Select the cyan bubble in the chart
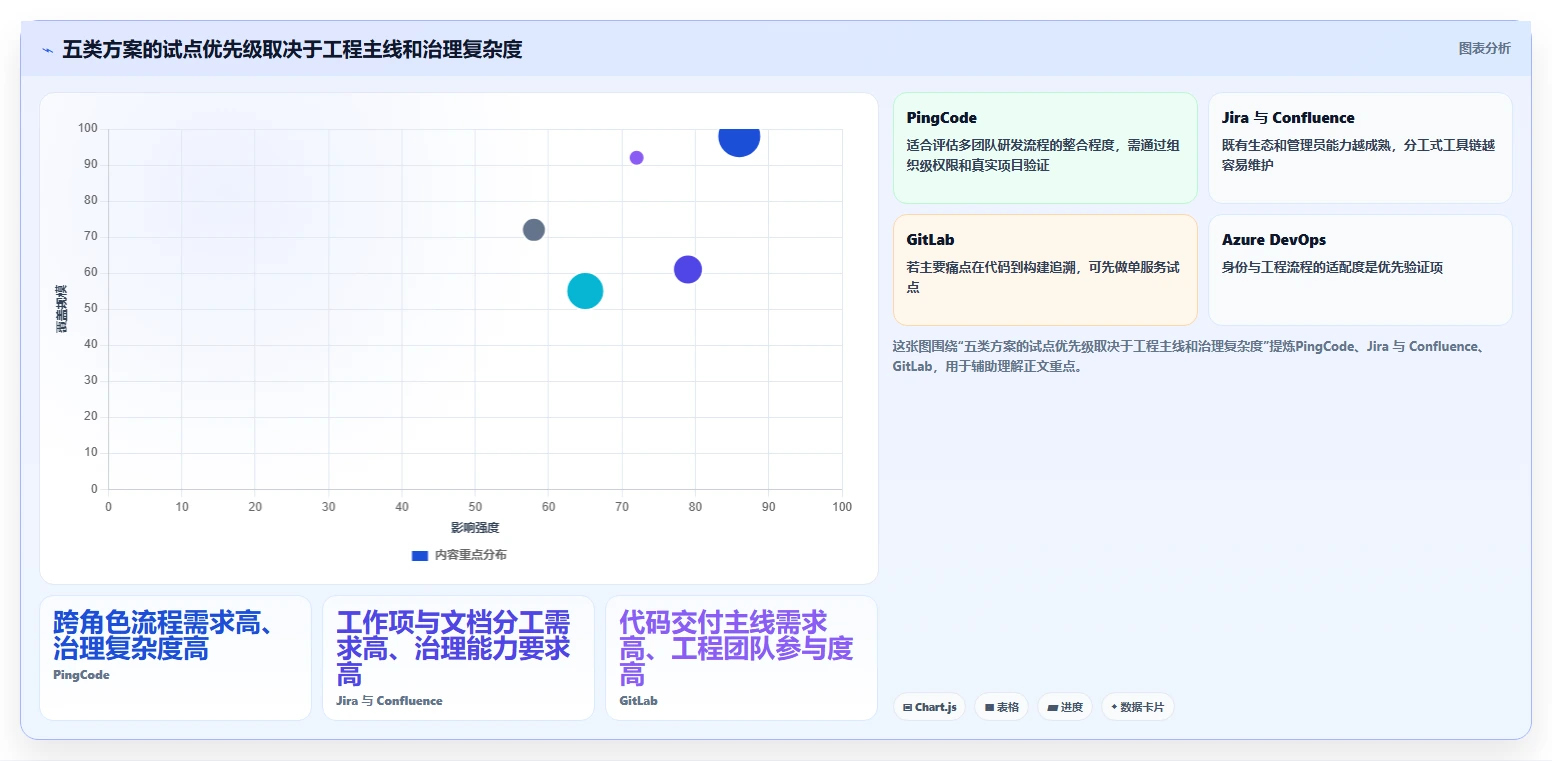Viewport: 1552px width, 761px height. click(585, 291)
